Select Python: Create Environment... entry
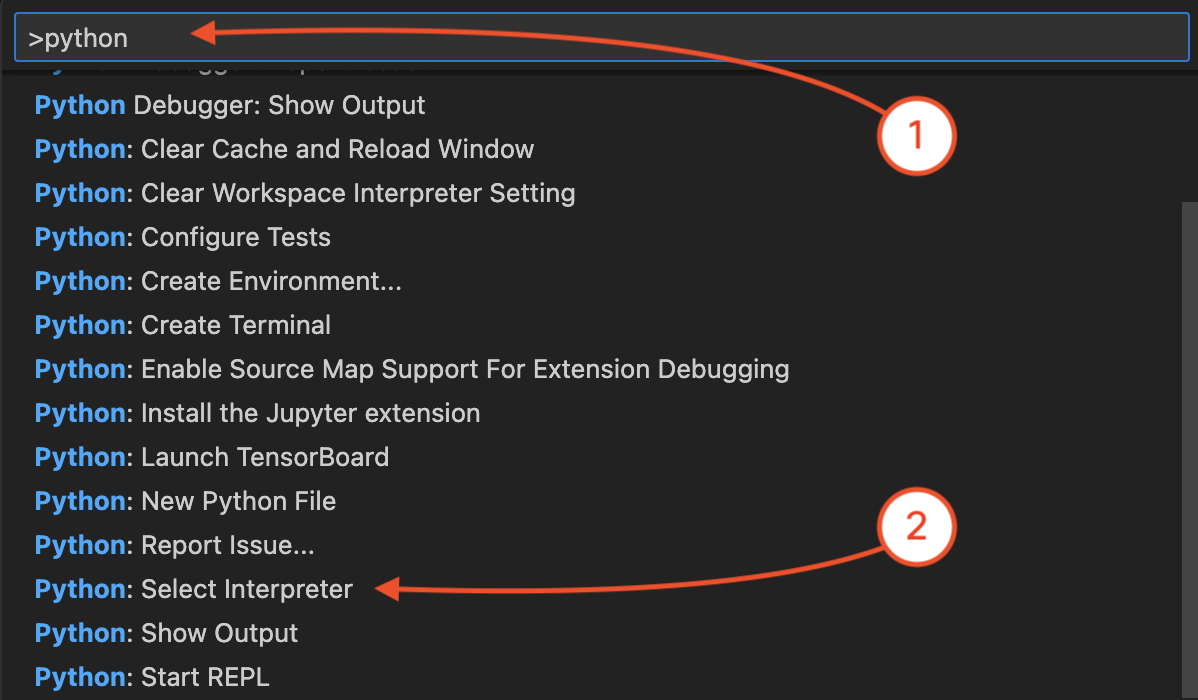The height and width of the screenshot is (700, 1198). pos(218,281)
